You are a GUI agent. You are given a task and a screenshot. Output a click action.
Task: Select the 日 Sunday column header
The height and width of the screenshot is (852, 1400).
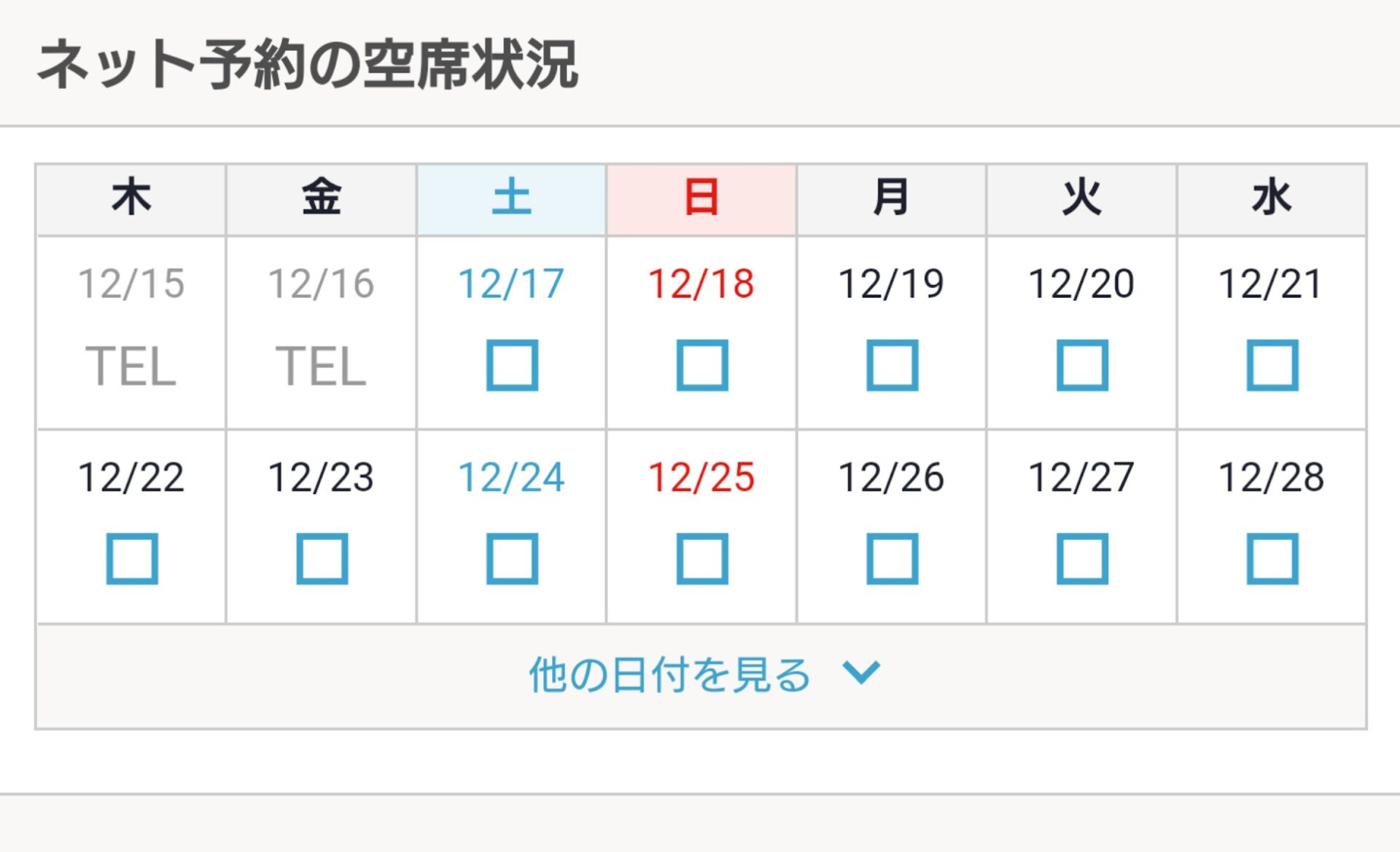[x=701, y=199]
